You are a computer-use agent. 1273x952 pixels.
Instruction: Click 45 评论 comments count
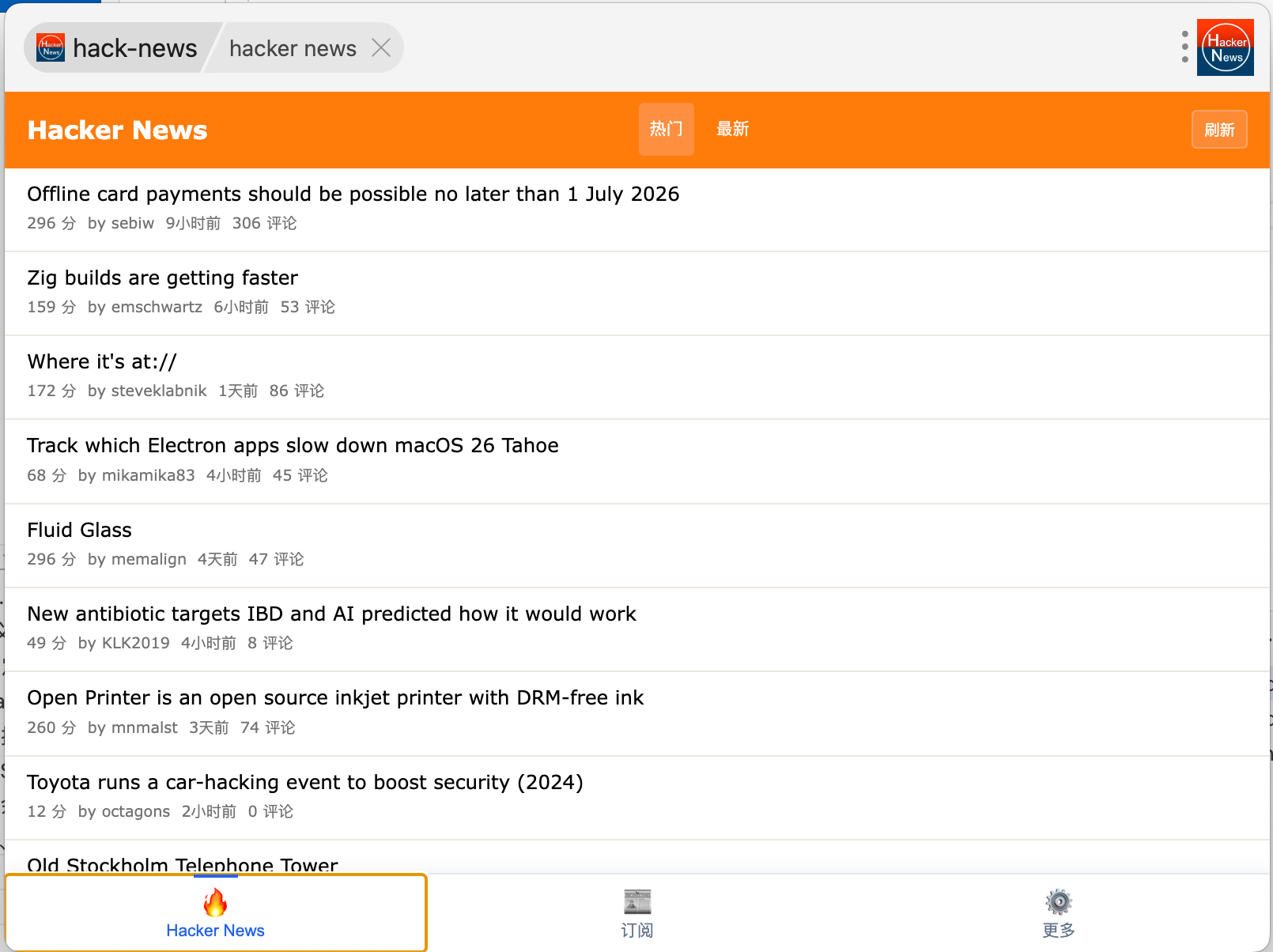(300, 476)
